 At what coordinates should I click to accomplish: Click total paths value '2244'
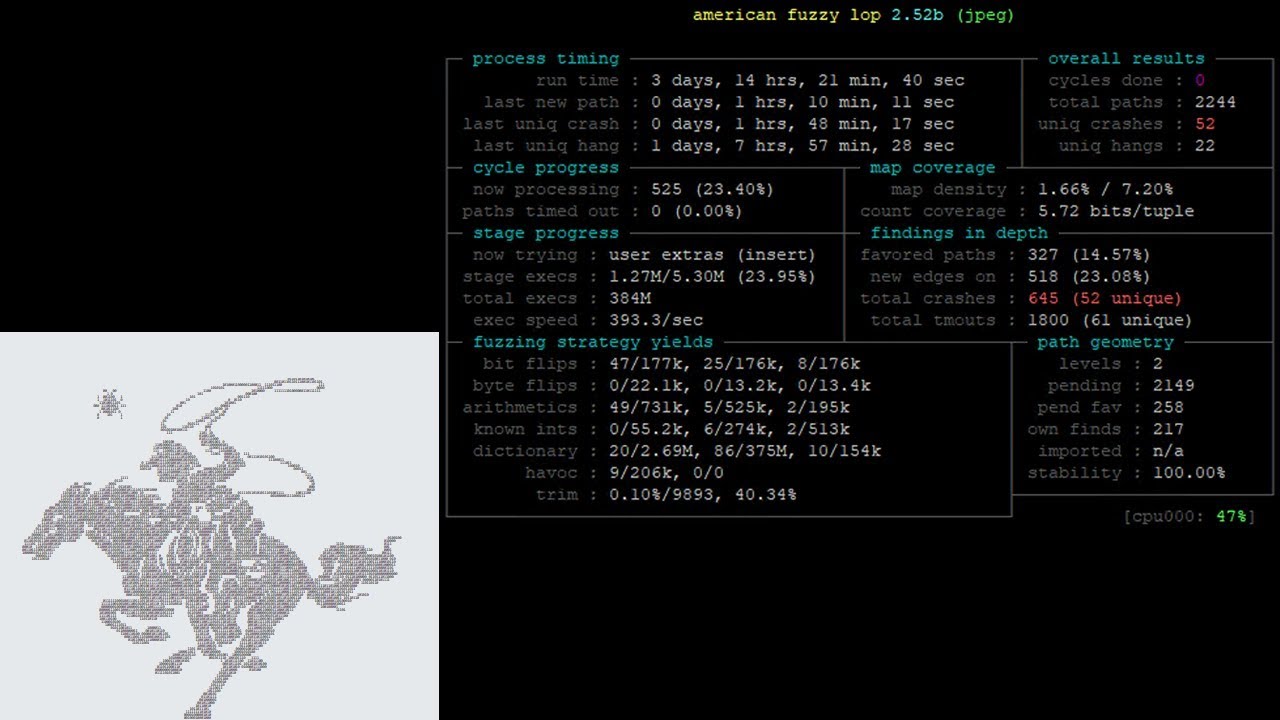point(1215,103)
